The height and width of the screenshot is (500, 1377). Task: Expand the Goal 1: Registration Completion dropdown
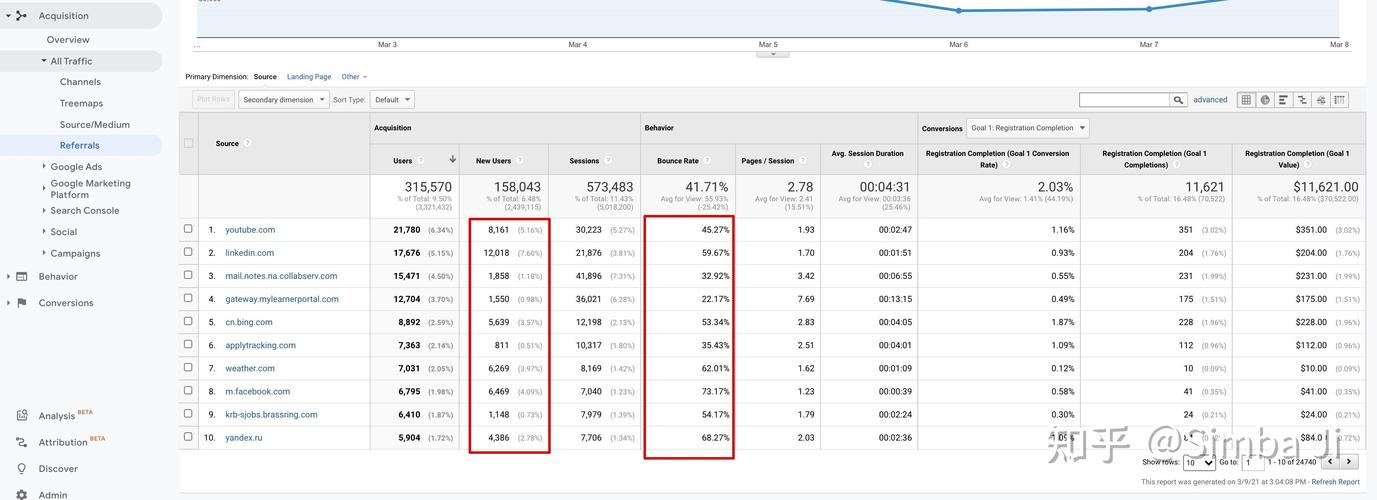(1027, 128)
